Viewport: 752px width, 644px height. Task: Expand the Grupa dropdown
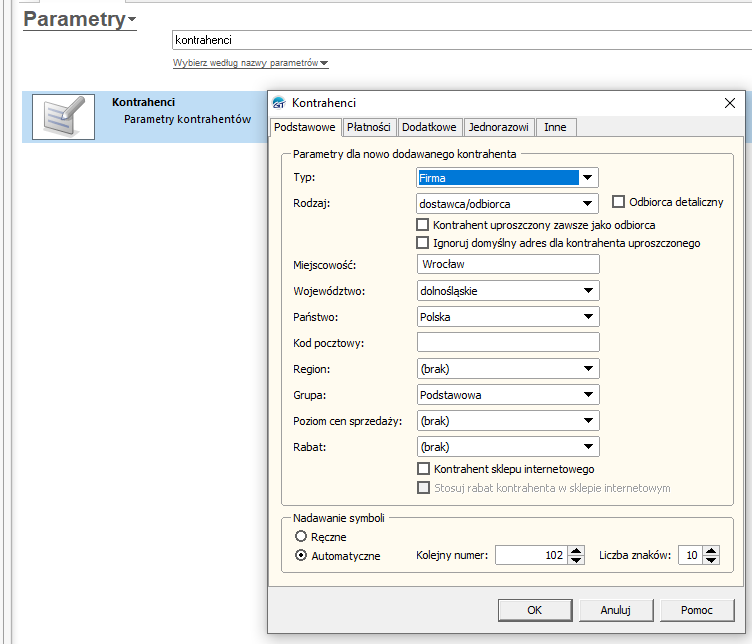588,395
